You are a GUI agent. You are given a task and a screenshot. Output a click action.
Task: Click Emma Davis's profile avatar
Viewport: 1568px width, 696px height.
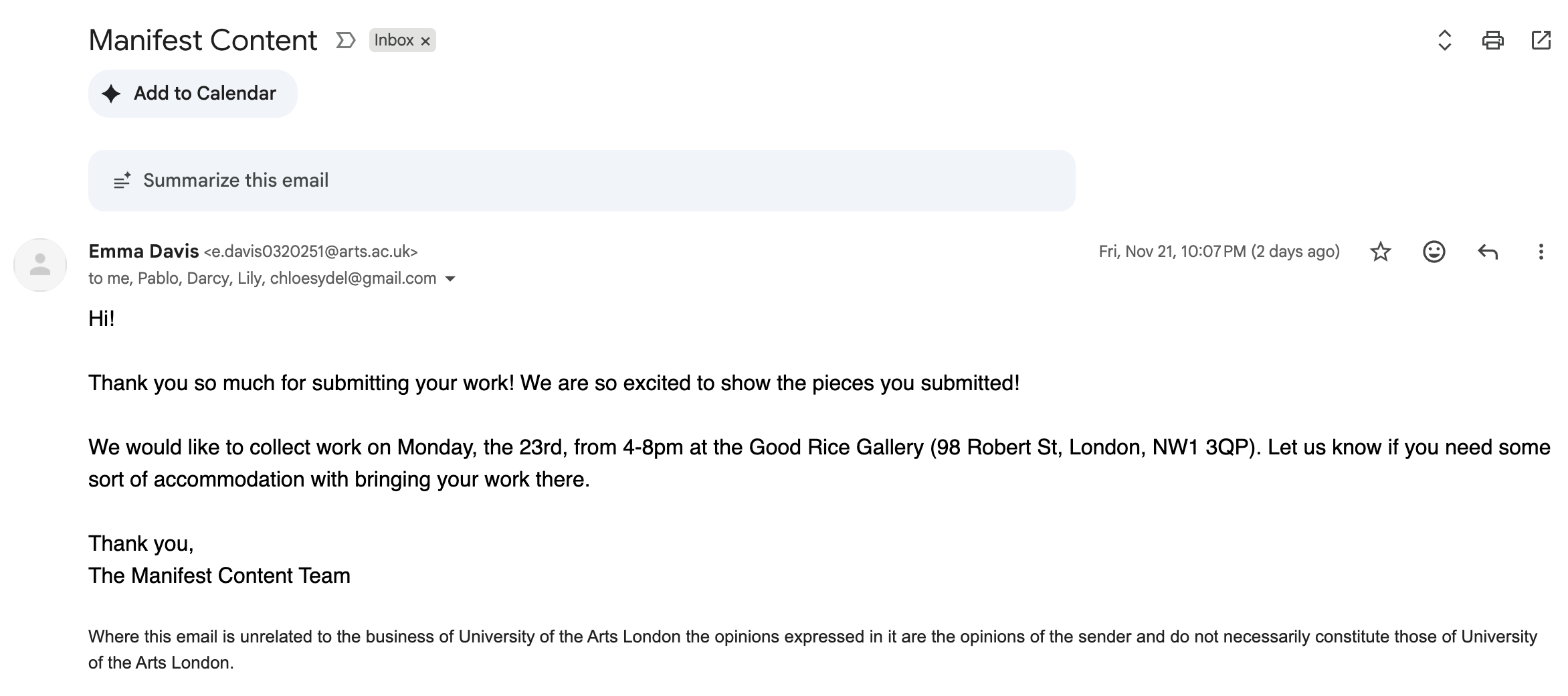pos(40,265)
